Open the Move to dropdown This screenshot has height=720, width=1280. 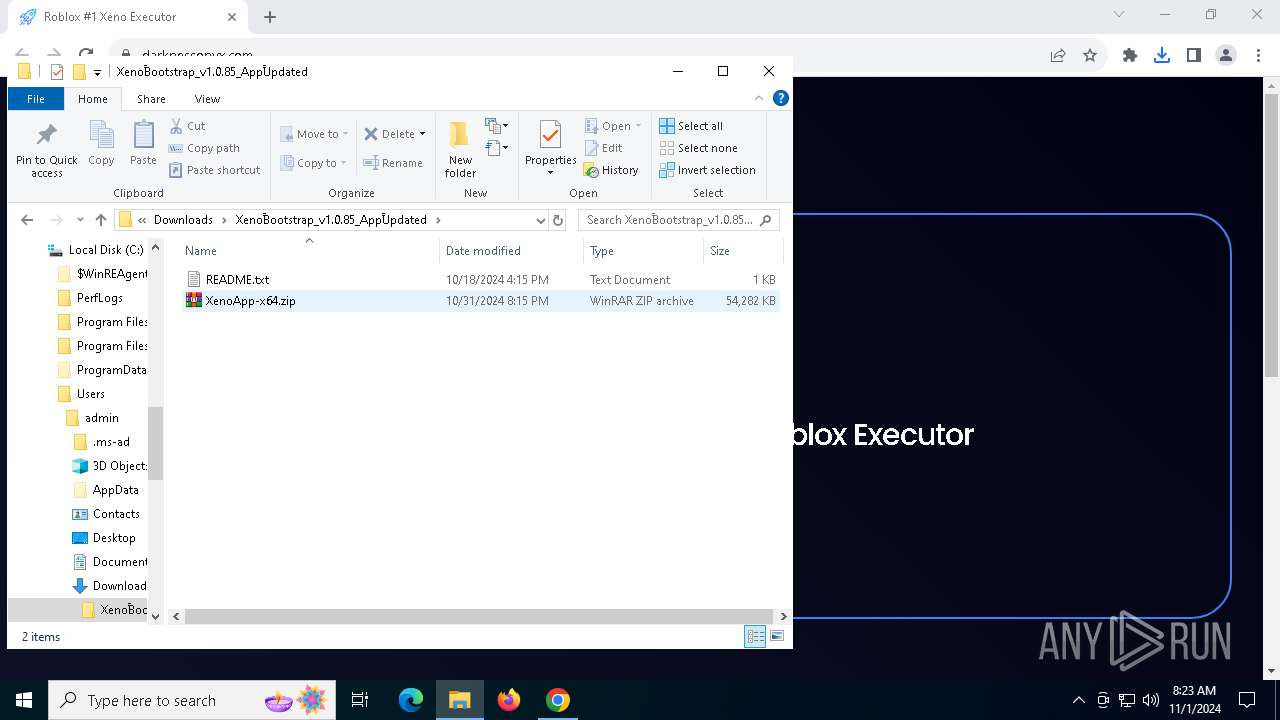[313, 134]
